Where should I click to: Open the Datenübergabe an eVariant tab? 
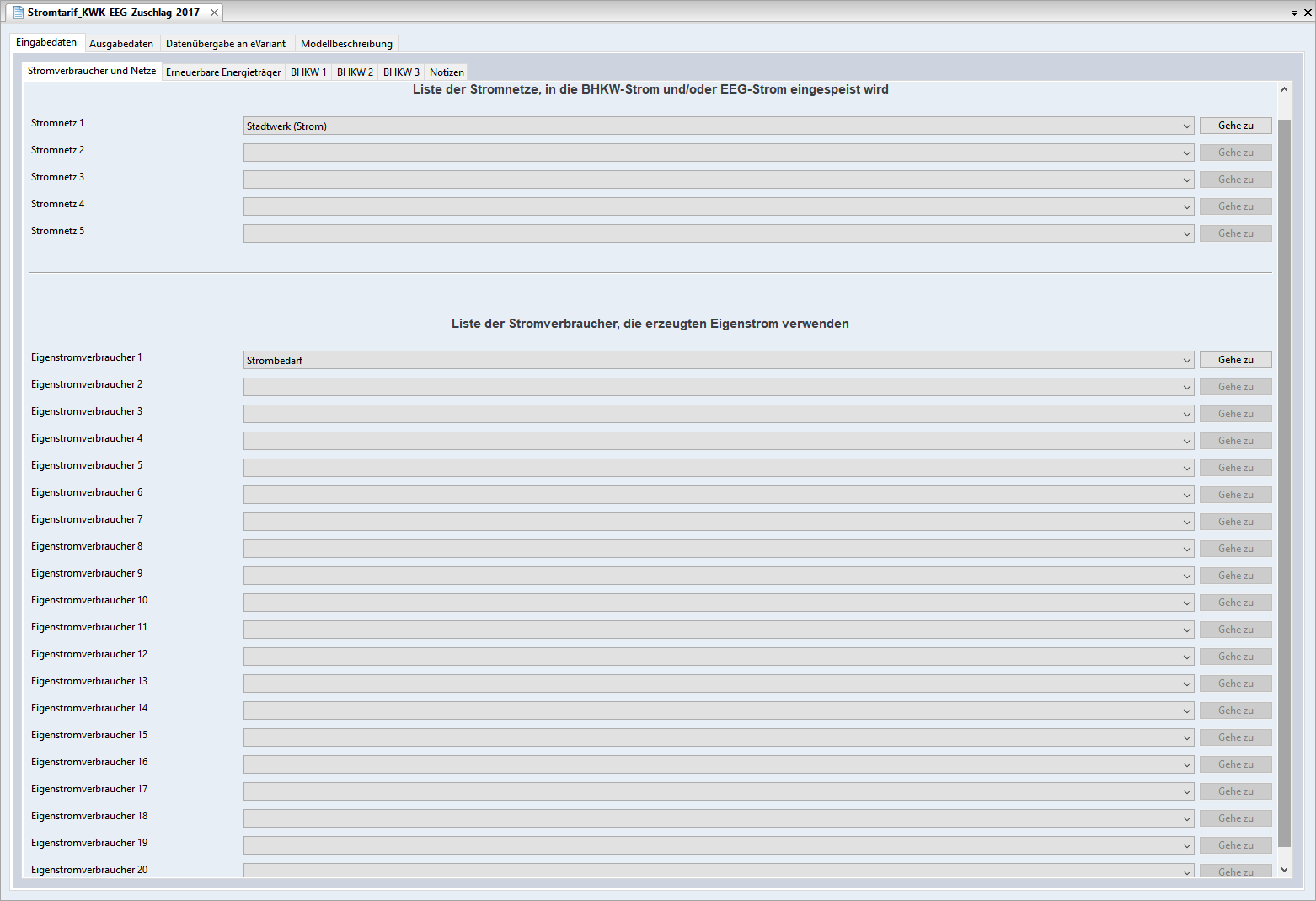click(225, 44)
